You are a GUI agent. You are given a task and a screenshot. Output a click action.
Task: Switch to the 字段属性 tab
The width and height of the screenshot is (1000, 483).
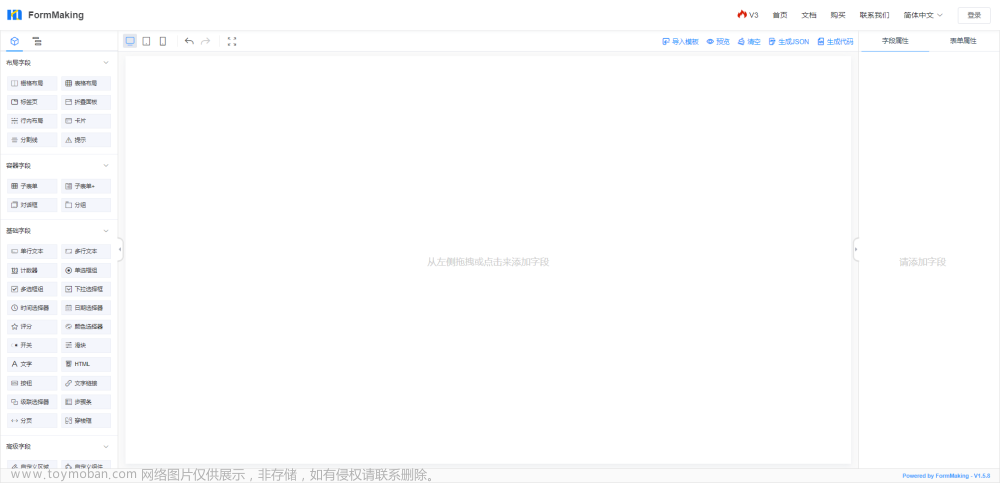pos(895,41)
